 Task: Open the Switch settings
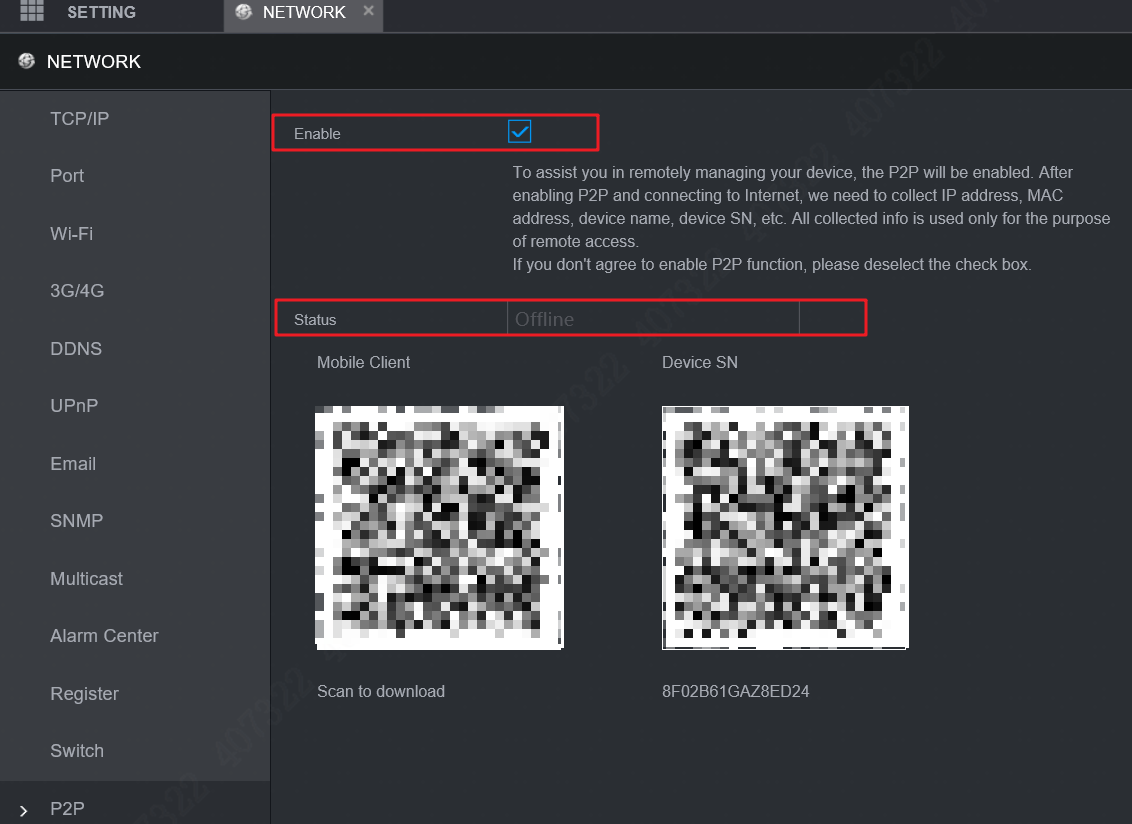(x=77, y=750)
